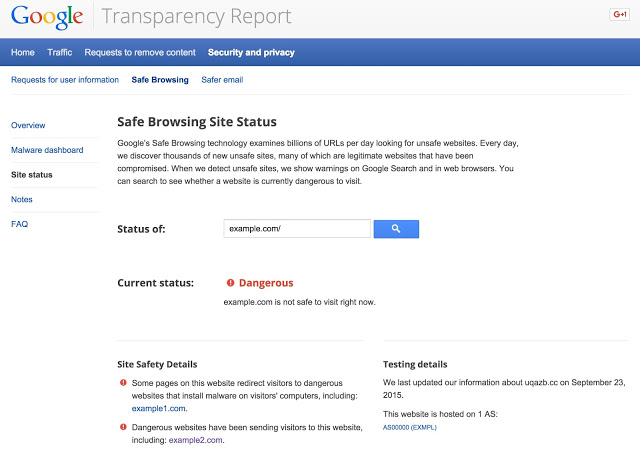Open Malware dashboard in the sidebar
The width and height of the screenshot is (640, 454).
tap(47, 150)
